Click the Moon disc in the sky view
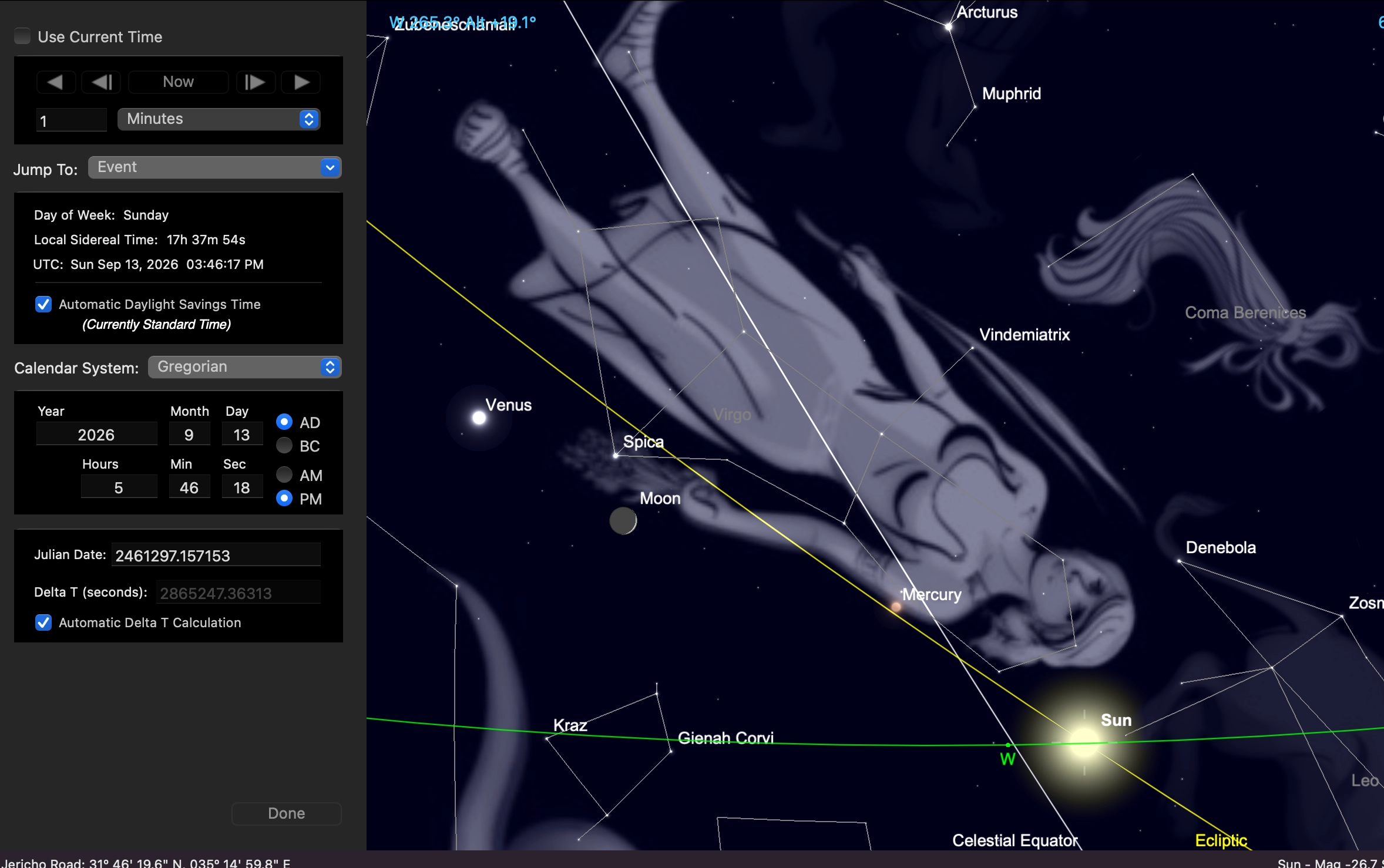Screen dimensions: 1384x868 click(623, 520)
